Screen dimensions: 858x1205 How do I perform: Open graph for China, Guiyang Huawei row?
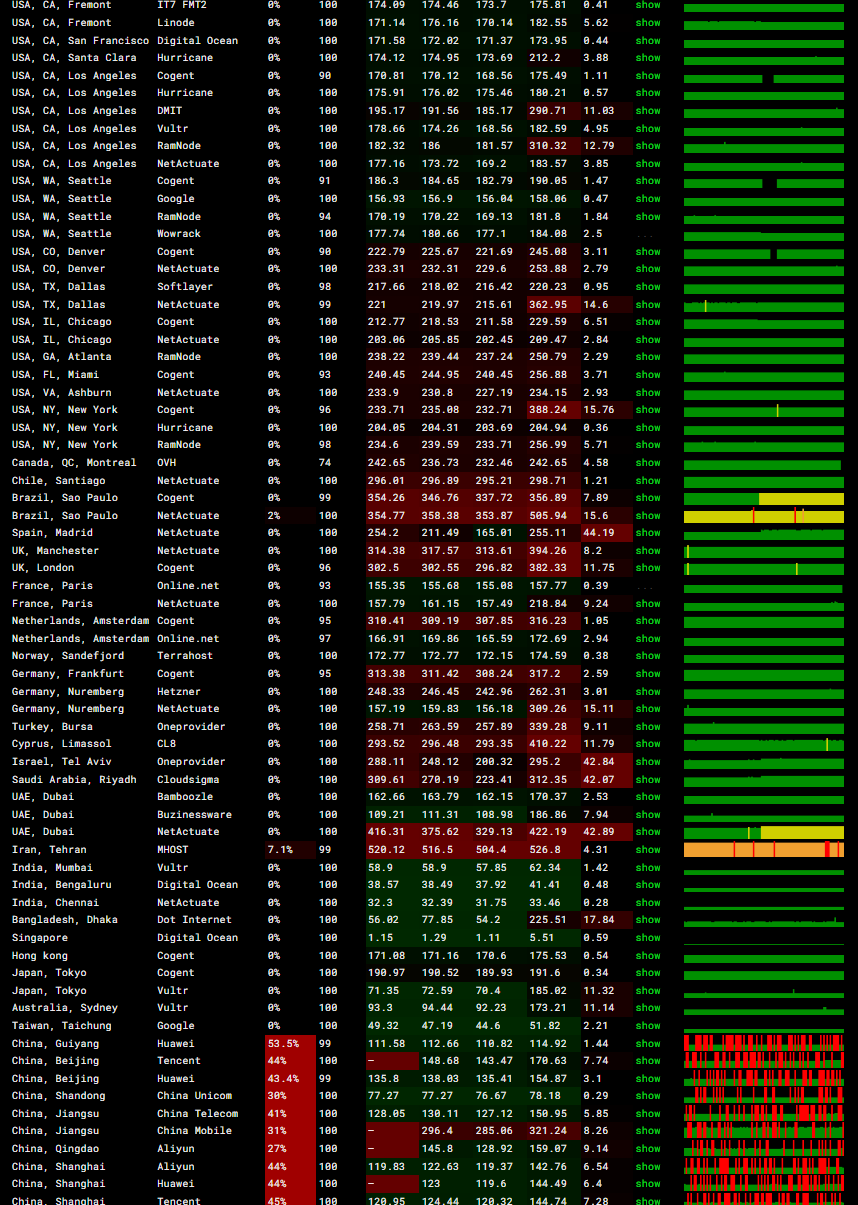coord(764,1043)
